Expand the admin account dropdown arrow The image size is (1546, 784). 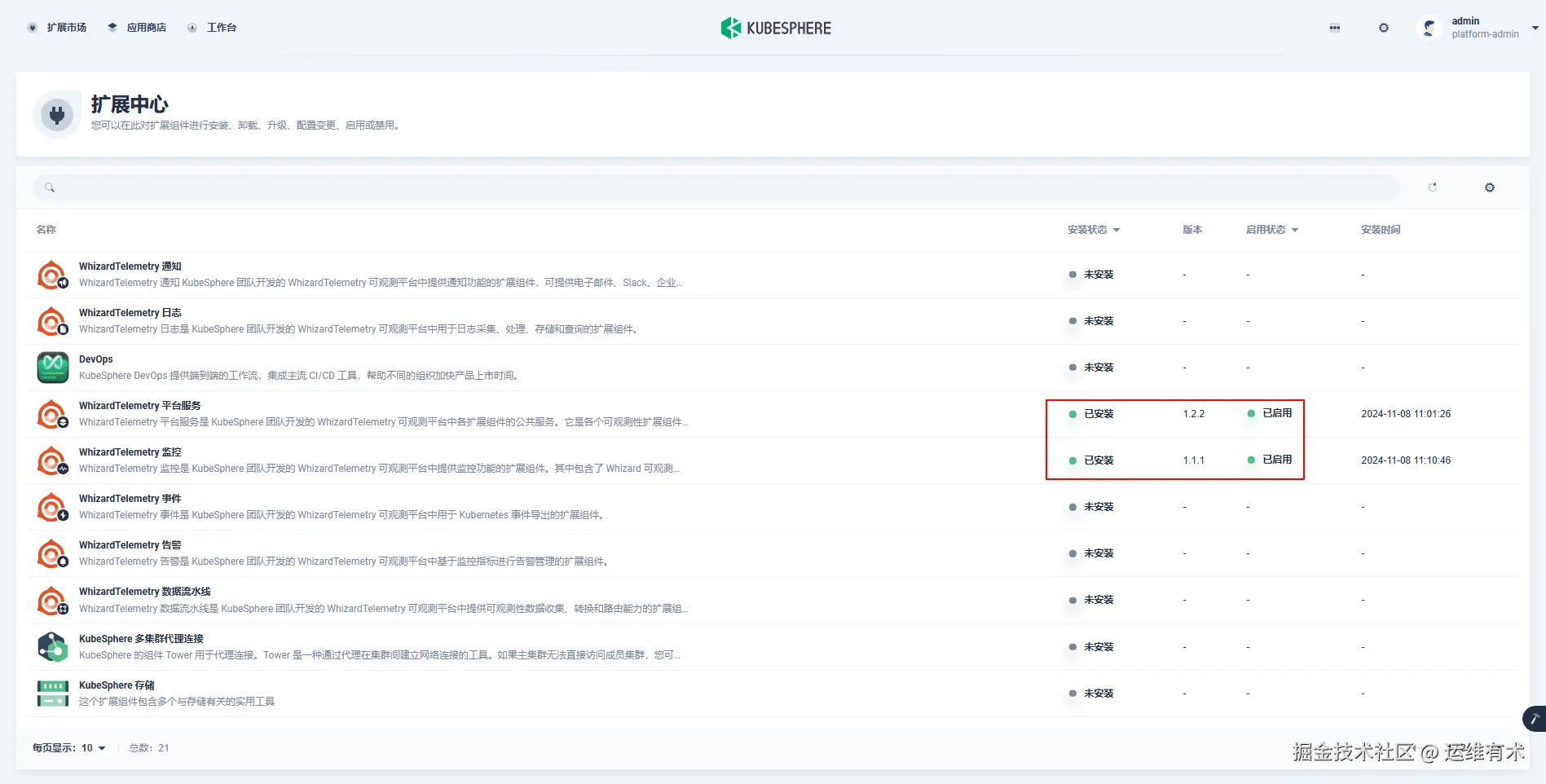1535,28
